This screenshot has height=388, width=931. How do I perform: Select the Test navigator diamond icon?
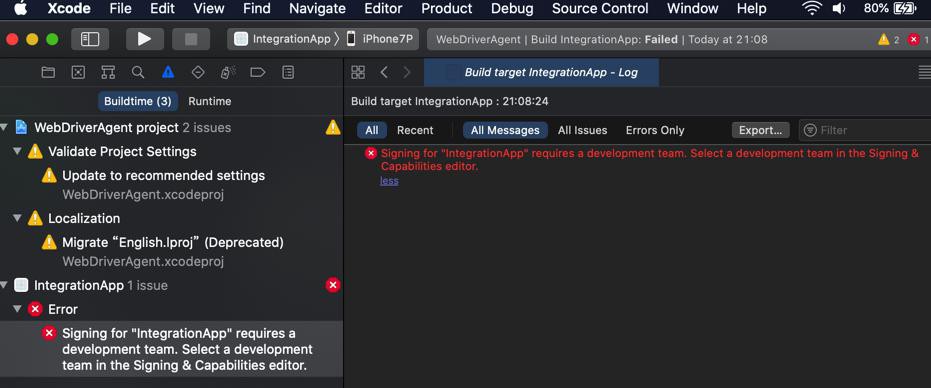click(x=198, y=72)
